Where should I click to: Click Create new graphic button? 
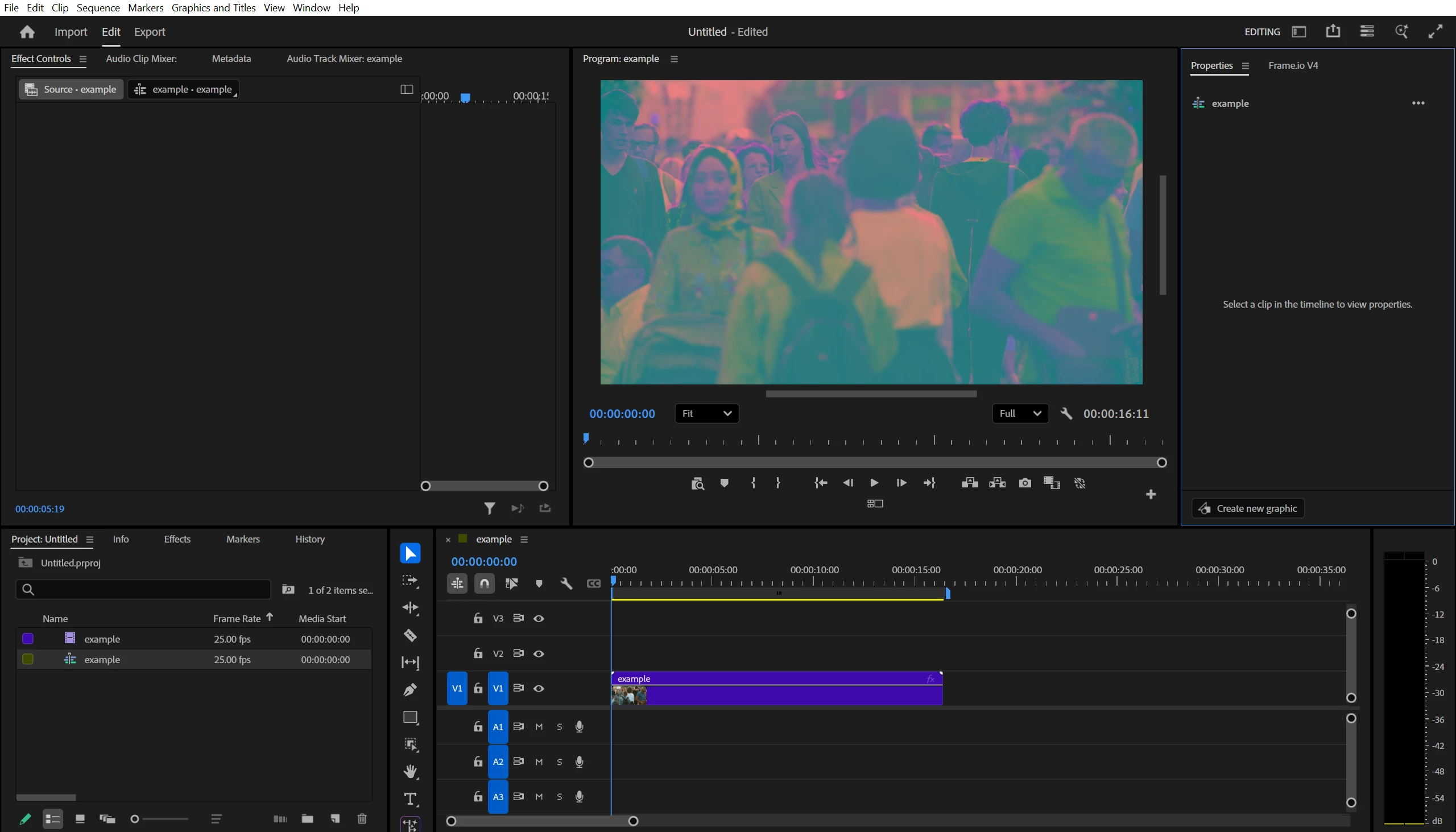click(1248, 508)
